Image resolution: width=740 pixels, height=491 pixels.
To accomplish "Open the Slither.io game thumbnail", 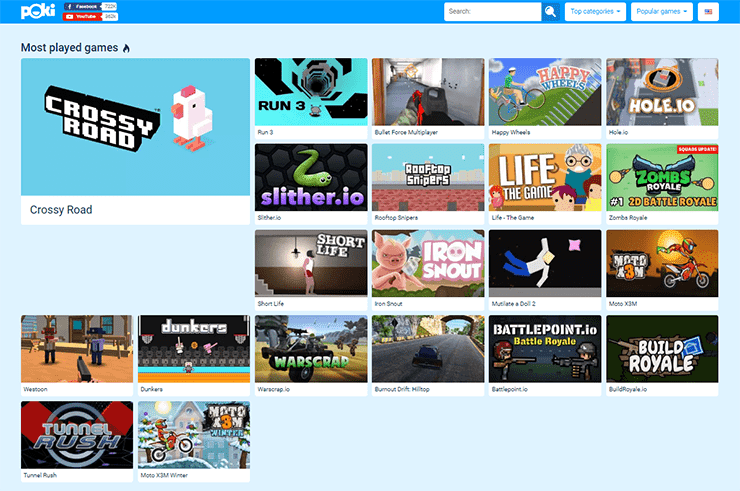I will pyautogui.click(x=311, y=178).
